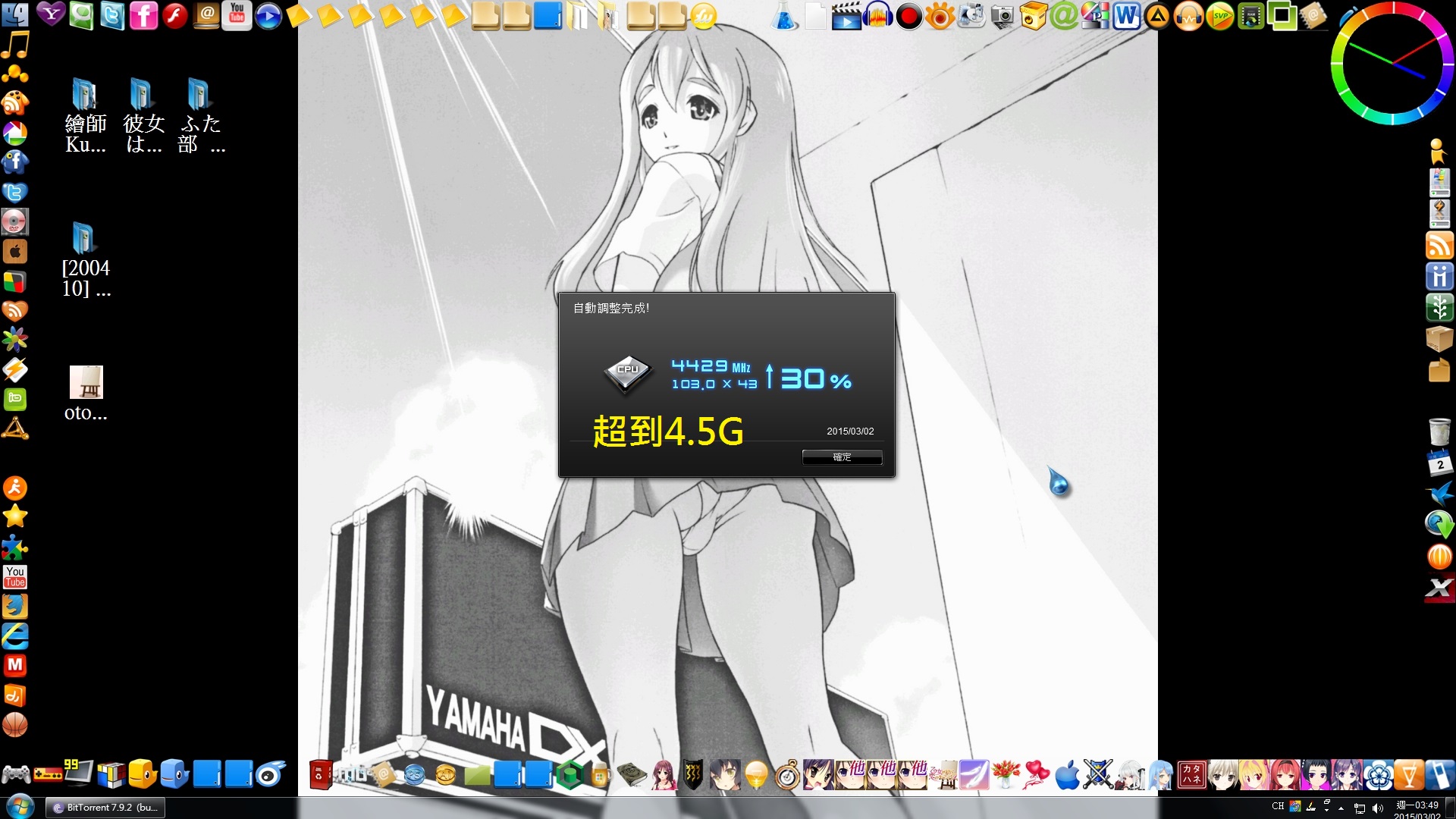Image resolution: width=1456 pixels, height=819 pixels.
Task: Open the XnView orange eye icon
Action: coord(940,16)
